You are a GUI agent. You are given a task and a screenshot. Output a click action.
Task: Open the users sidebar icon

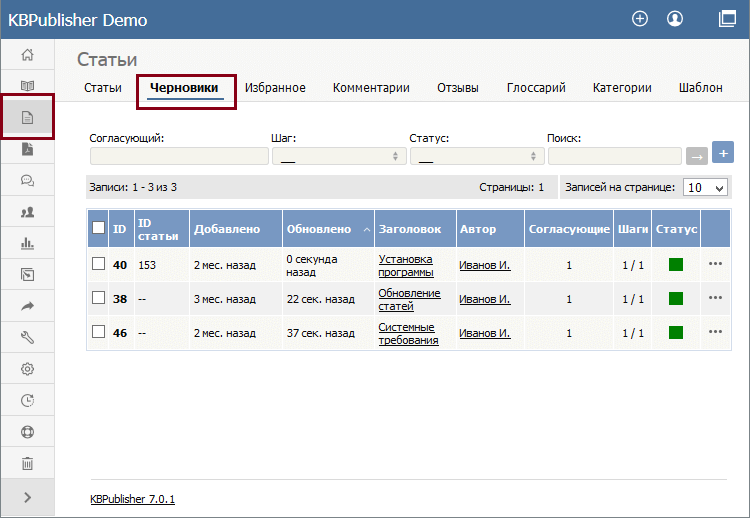27,212
